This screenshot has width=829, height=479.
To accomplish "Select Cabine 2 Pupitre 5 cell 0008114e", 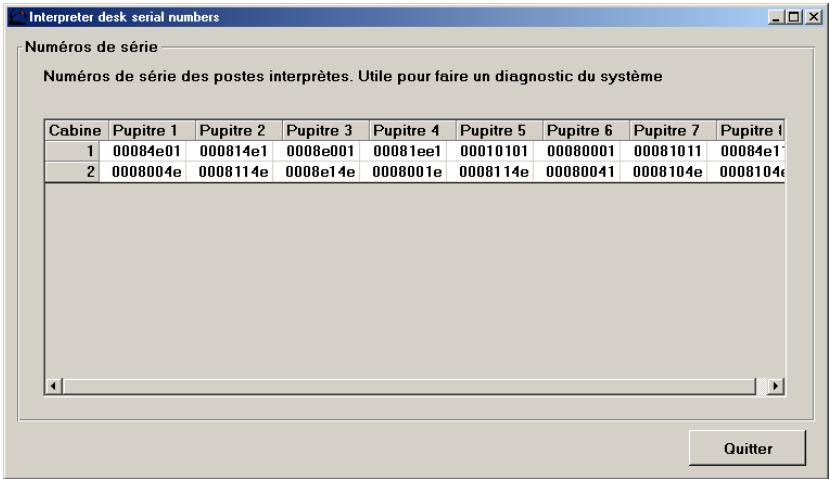I will coord(490,172).
